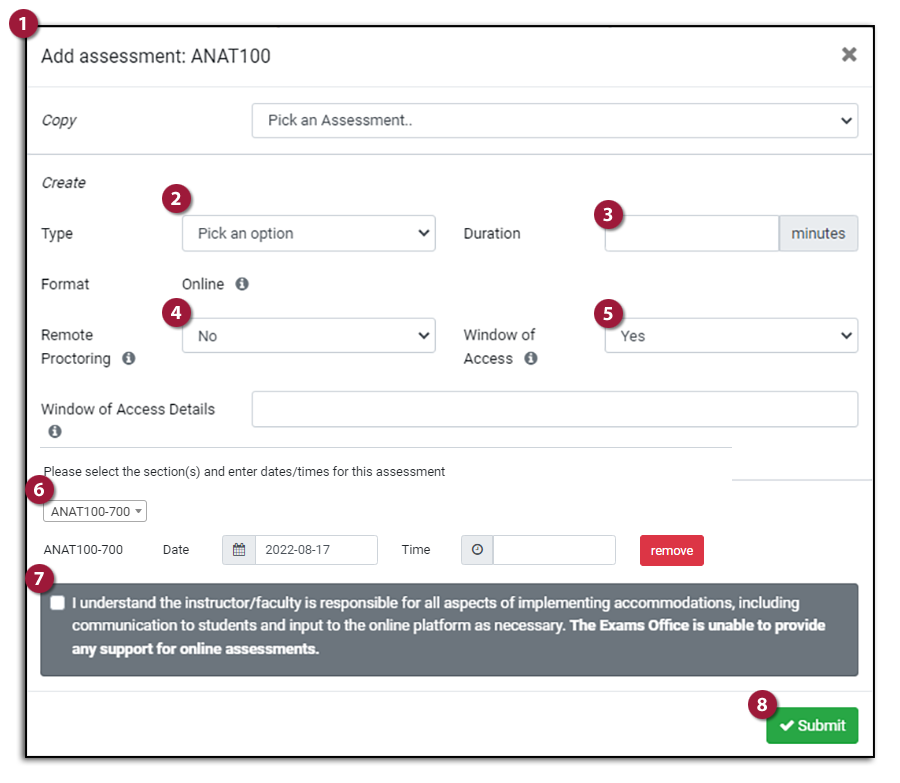Screen dimensions: 900x783
Task: Click the Window of Access Details text box
Action: click(x=556, y=409)
